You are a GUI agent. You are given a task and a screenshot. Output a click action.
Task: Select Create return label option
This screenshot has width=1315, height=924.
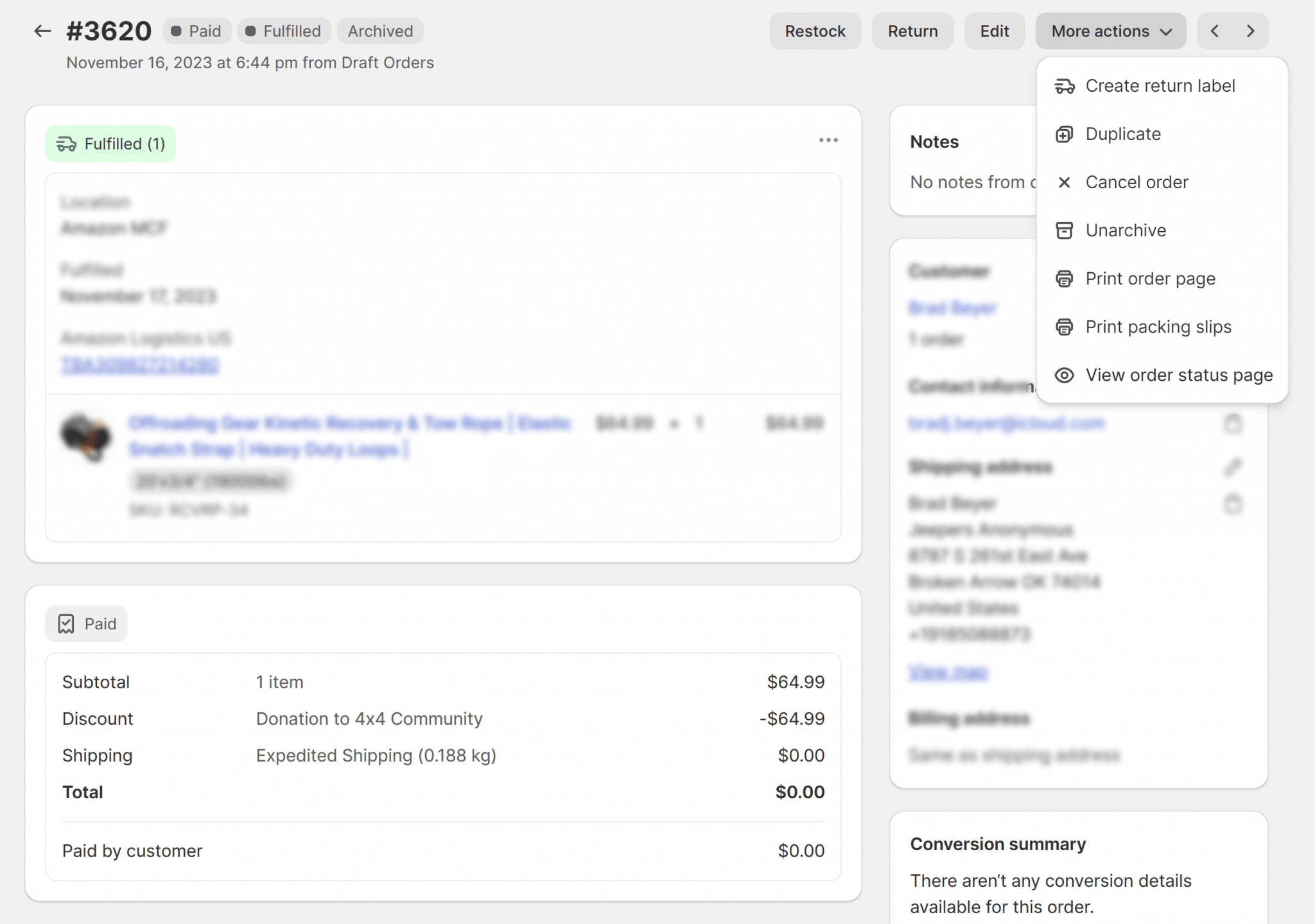[x=1160, y=86]
